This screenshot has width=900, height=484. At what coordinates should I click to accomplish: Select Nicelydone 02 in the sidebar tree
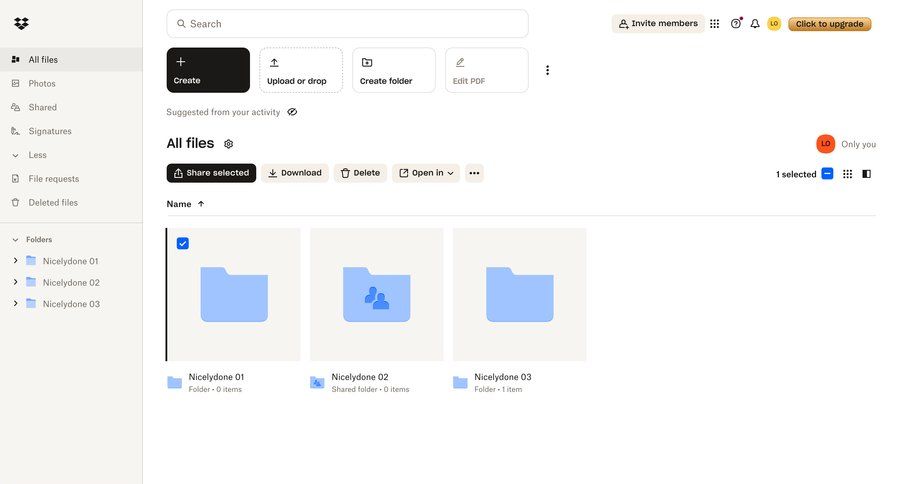tap(71, 282)
